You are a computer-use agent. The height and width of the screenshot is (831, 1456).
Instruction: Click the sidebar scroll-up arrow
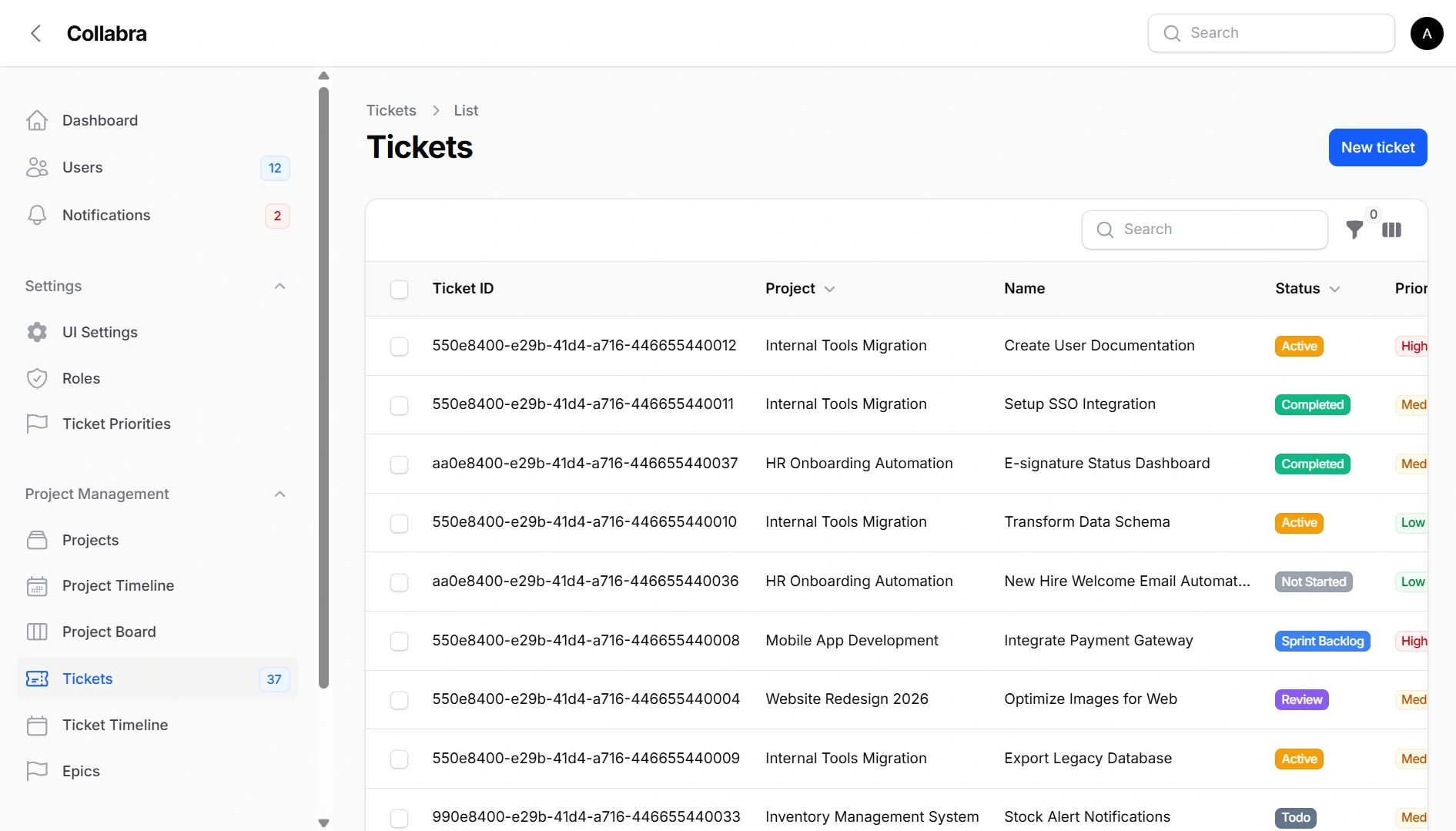323,75
